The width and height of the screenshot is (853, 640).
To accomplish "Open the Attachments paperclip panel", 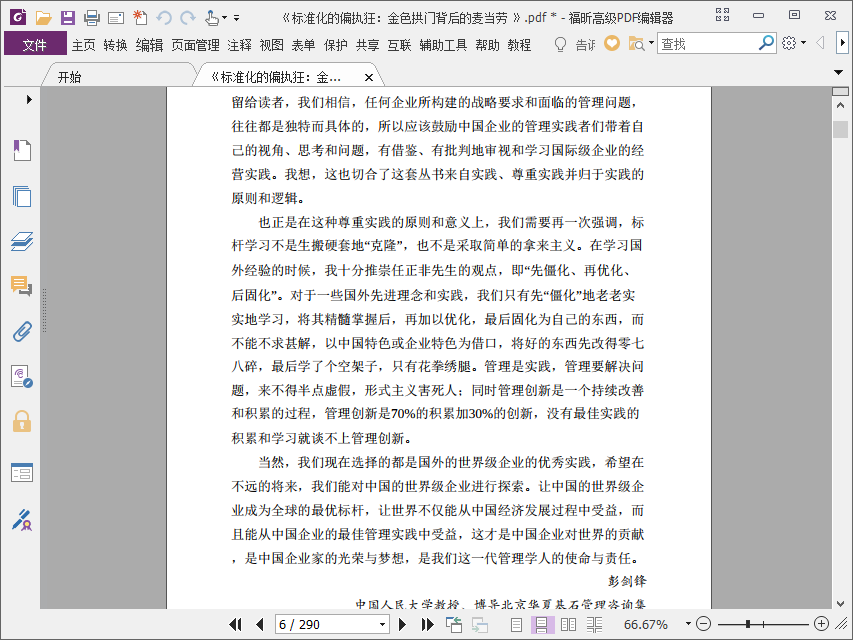I will point(22,331).
